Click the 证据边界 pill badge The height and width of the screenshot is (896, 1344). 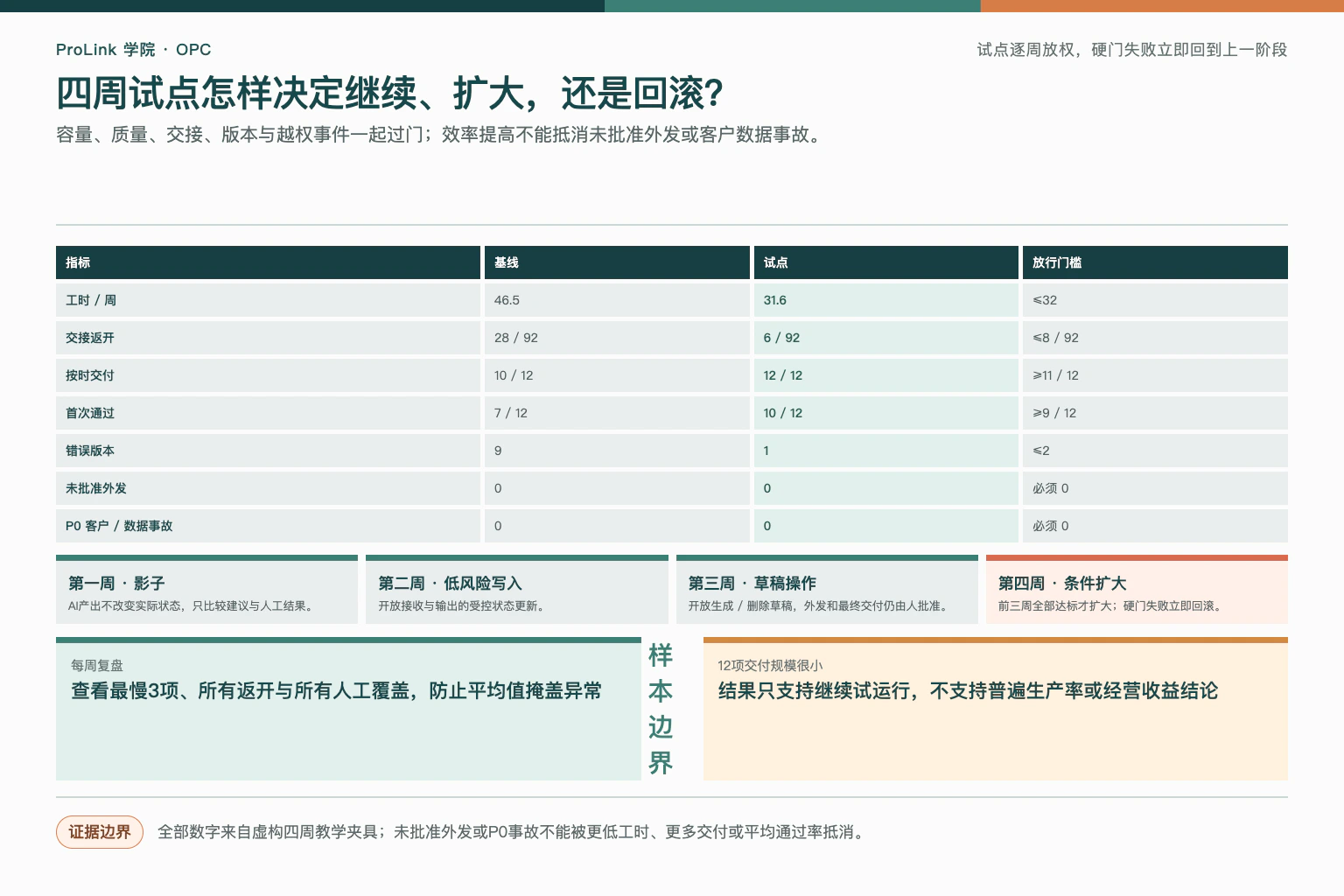click(x=100, y=832)
